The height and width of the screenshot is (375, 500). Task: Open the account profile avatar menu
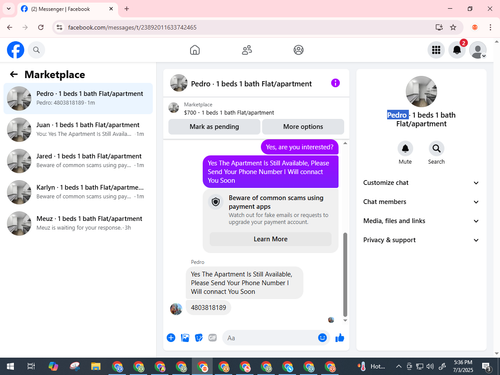478,50
